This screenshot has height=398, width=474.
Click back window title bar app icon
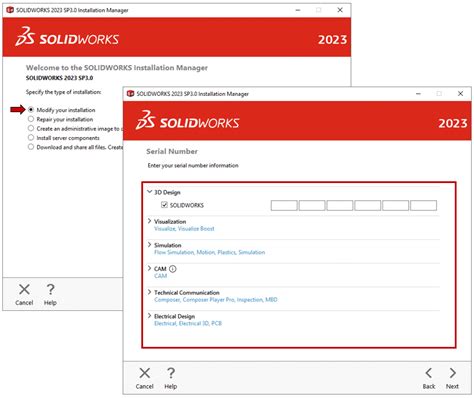coord(10,10)
